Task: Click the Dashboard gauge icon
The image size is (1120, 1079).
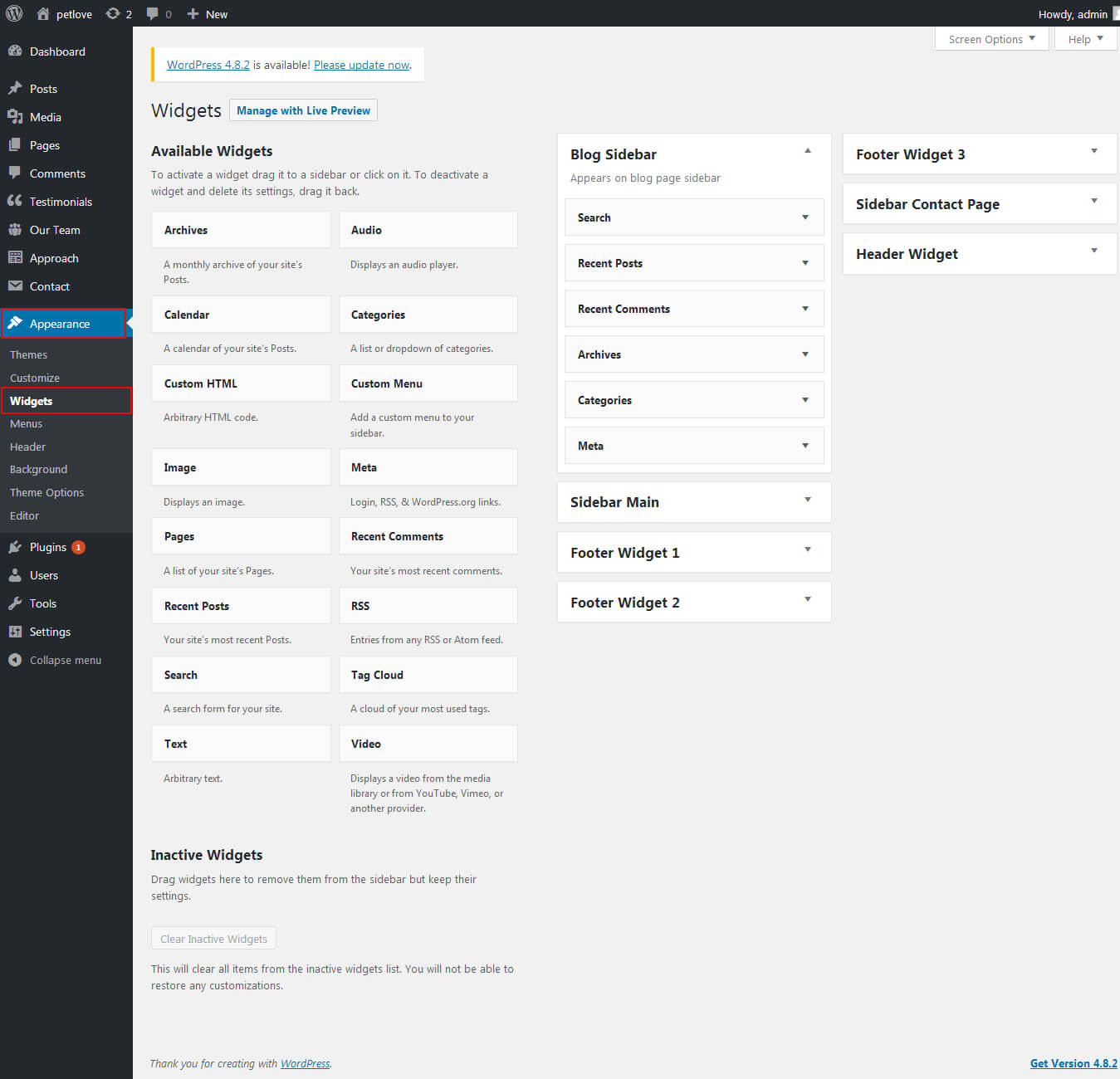Action: pos(15,51)
